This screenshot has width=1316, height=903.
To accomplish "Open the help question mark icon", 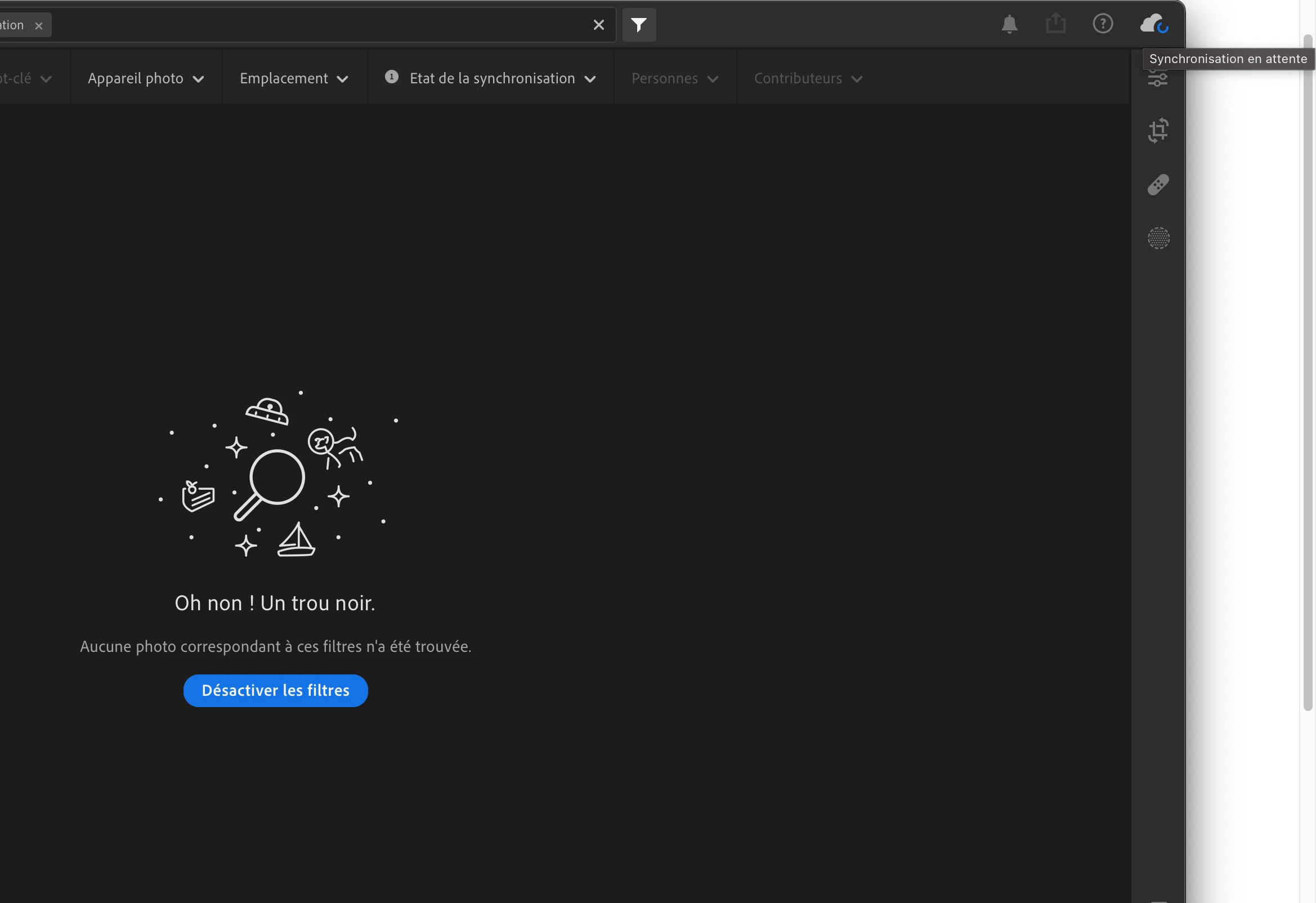I will point(1103,24).
